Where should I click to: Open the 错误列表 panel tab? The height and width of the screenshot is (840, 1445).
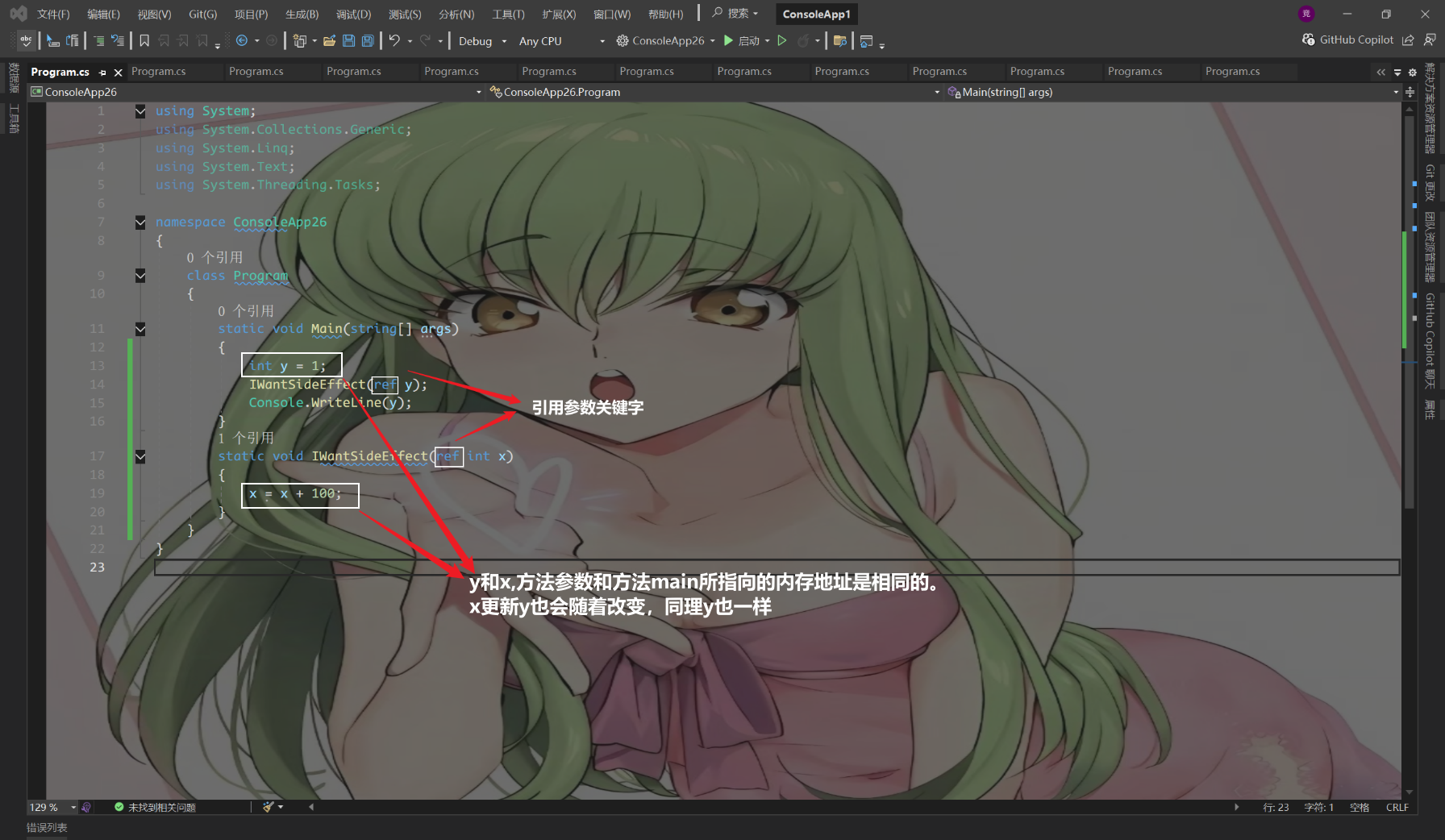[47, 828]
